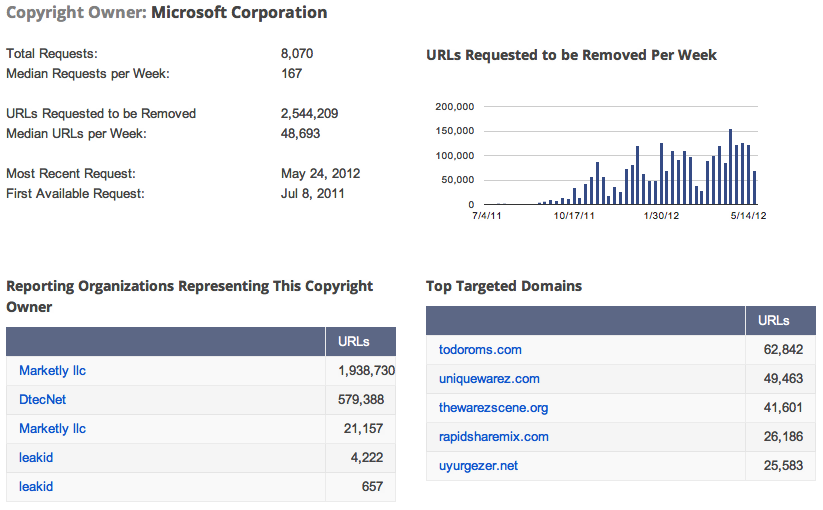Click the 5/14/12 date label on chart axis
The image size is (823, 510).
point(746,215)
